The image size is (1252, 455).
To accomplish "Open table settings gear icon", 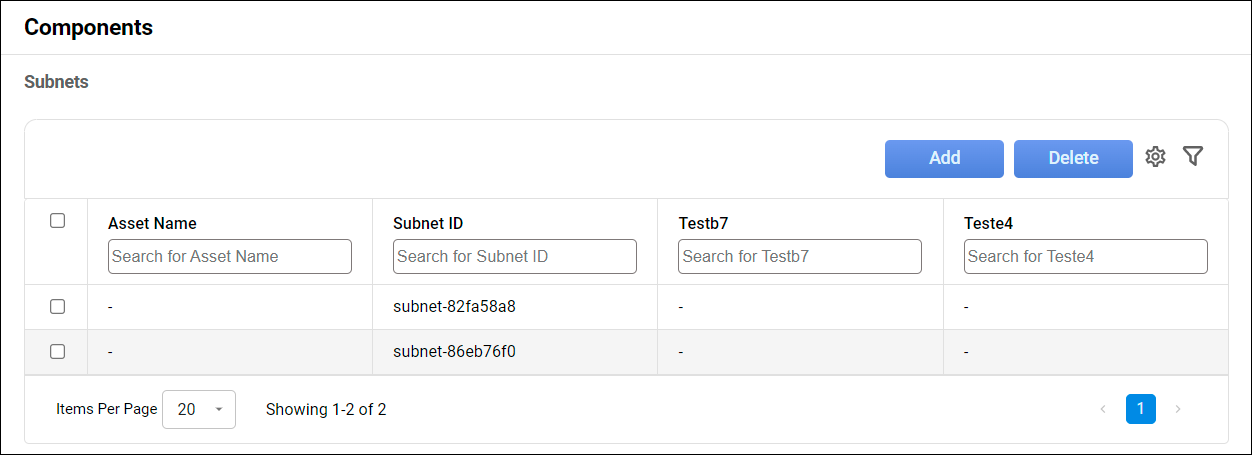I will click(1156, 157).
